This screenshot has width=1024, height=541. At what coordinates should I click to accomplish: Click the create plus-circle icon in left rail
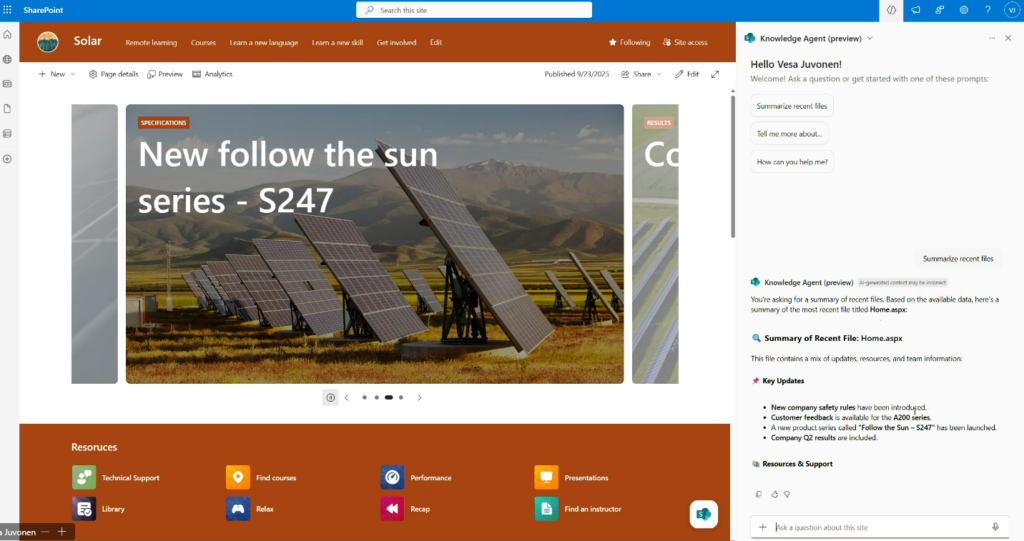coord(7,159)
